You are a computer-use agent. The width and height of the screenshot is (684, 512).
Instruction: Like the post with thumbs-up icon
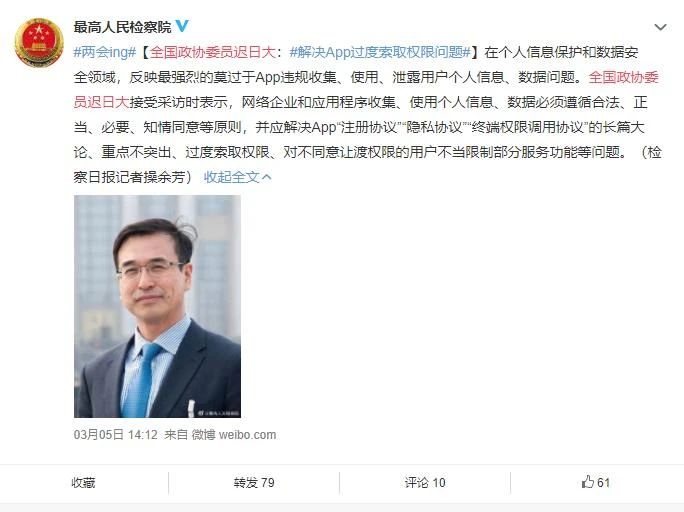(588, 481)
